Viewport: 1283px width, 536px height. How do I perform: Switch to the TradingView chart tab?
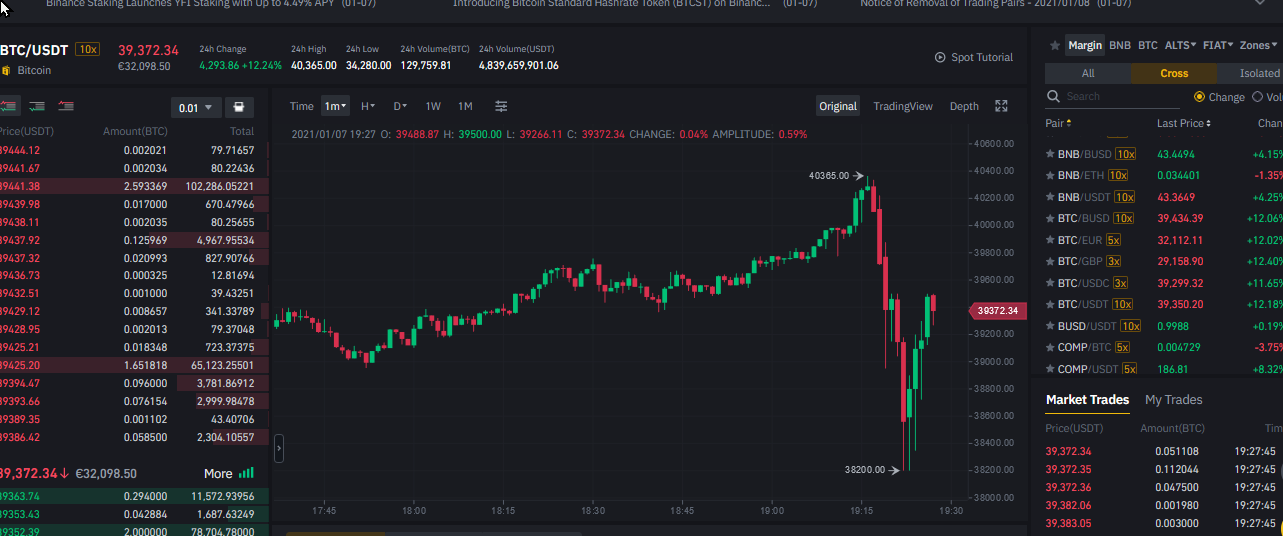coord(903,106)
